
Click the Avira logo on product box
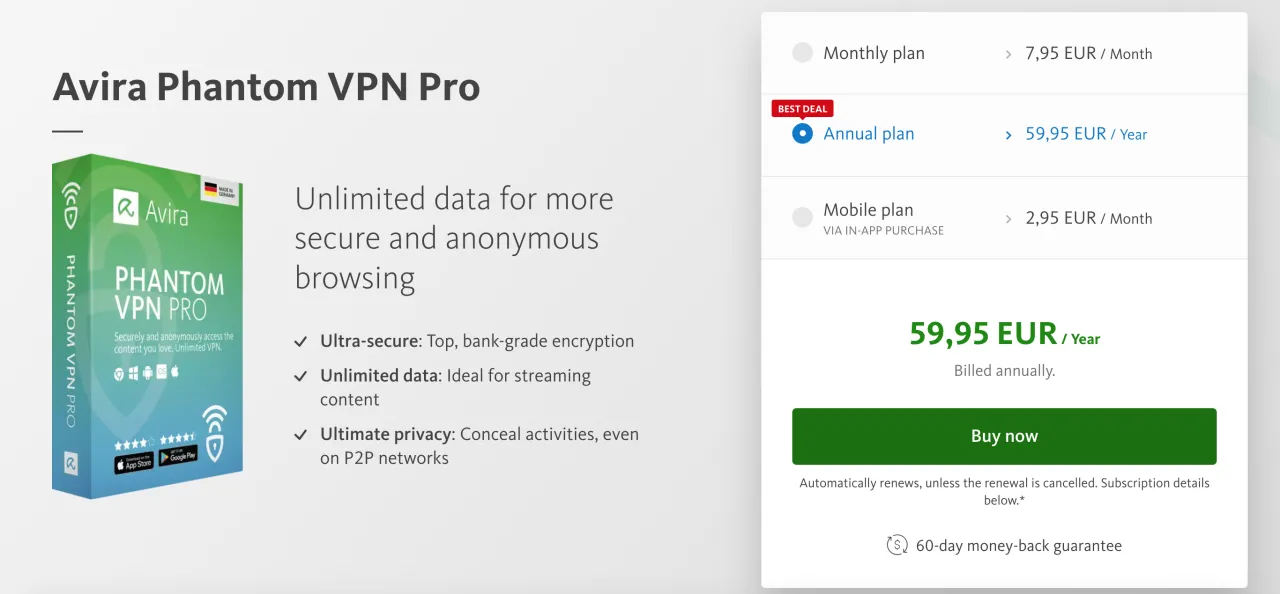coord(151,207)
